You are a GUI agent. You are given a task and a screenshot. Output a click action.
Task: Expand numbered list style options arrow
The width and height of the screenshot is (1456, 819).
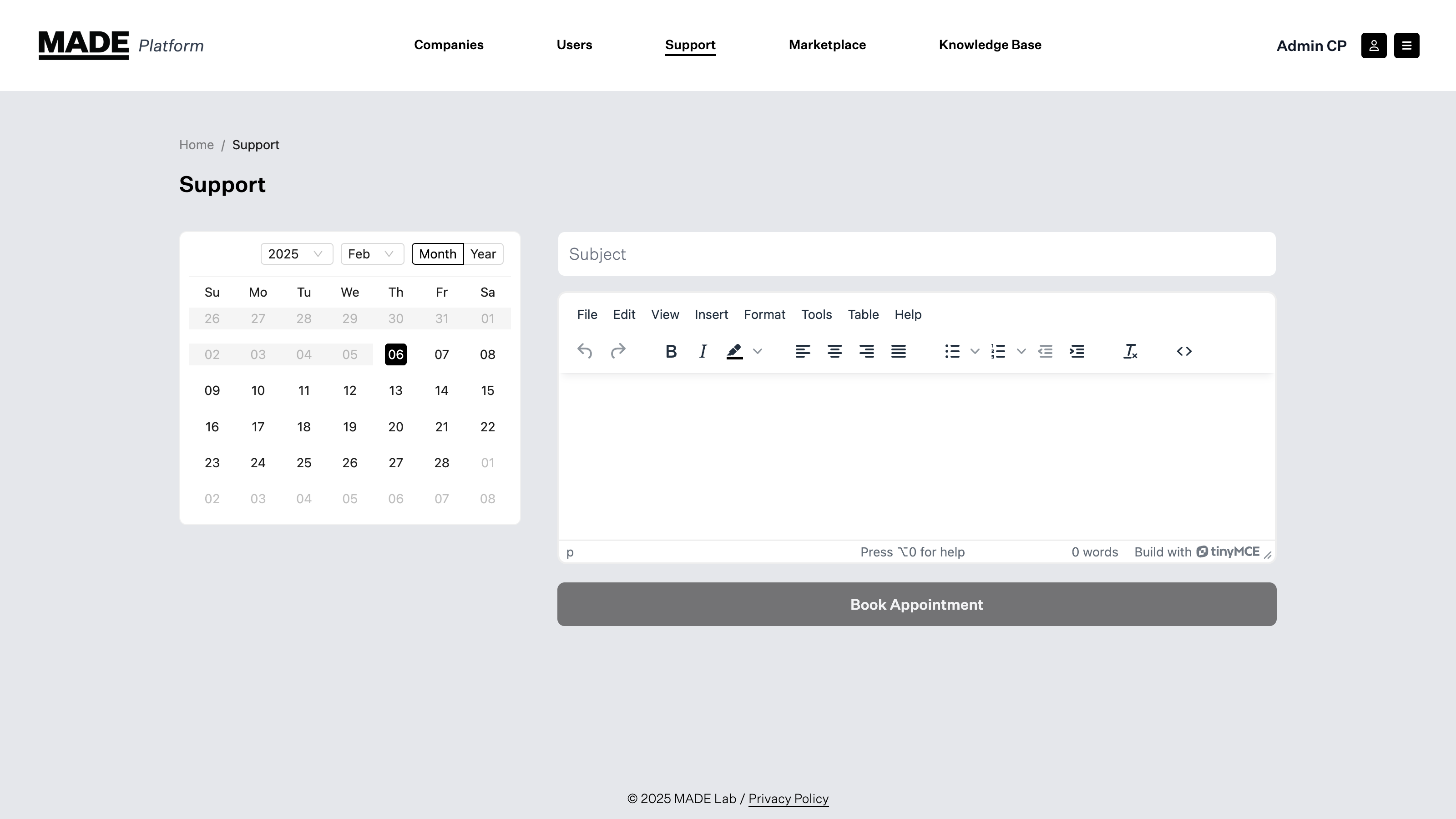(1021, 352)
